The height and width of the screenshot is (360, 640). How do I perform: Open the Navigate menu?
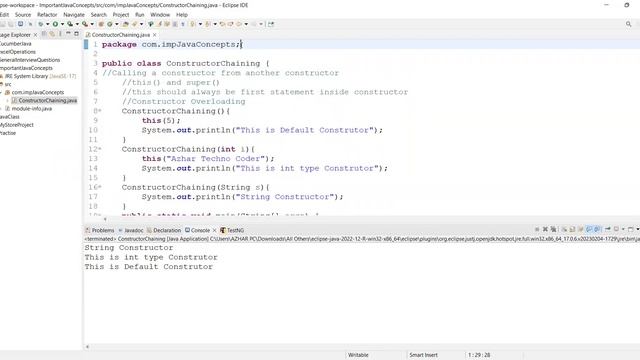74,15
